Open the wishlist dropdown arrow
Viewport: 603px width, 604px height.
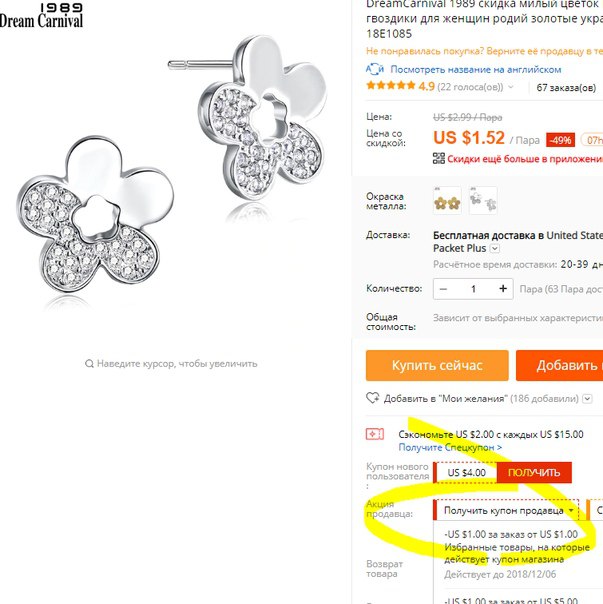tap(587, 398)
